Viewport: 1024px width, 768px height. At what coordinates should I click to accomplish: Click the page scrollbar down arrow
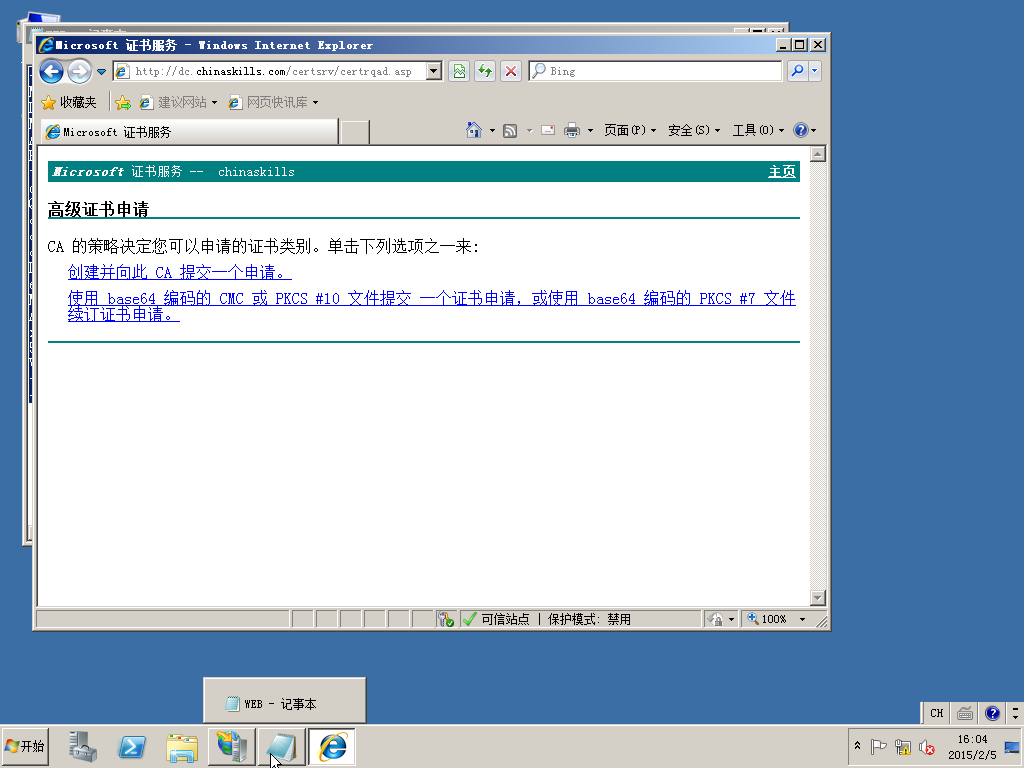(x=818, y=598)
